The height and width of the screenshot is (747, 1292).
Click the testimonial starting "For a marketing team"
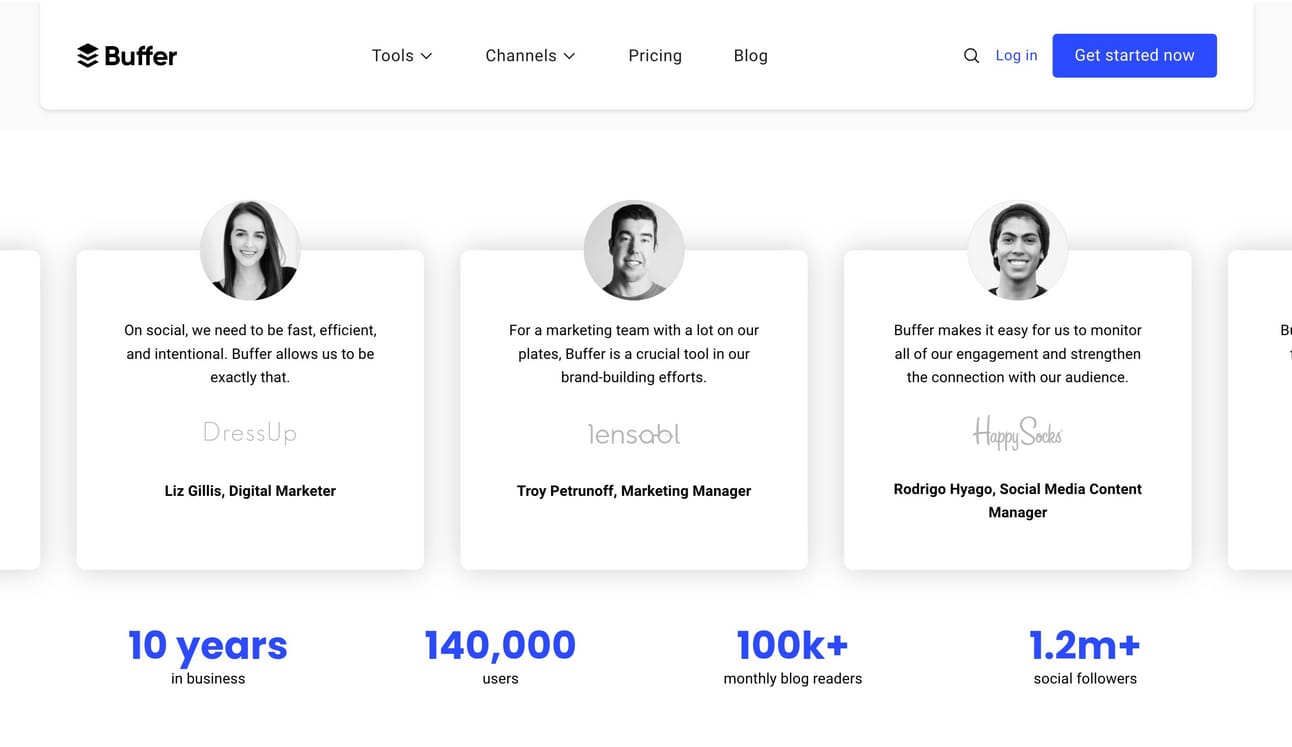click(x=634, y=354)
